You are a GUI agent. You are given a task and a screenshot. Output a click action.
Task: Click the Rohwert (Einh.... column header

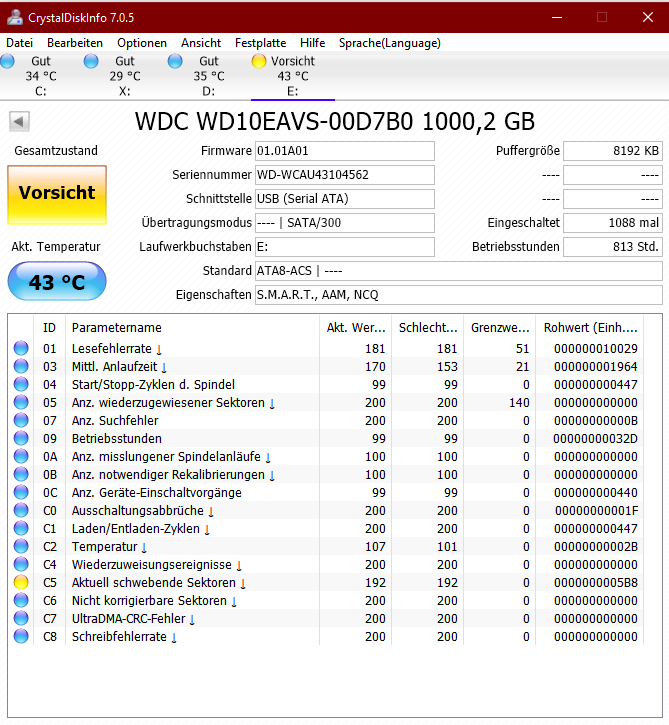pyautogui.click(x=590, y=328)
